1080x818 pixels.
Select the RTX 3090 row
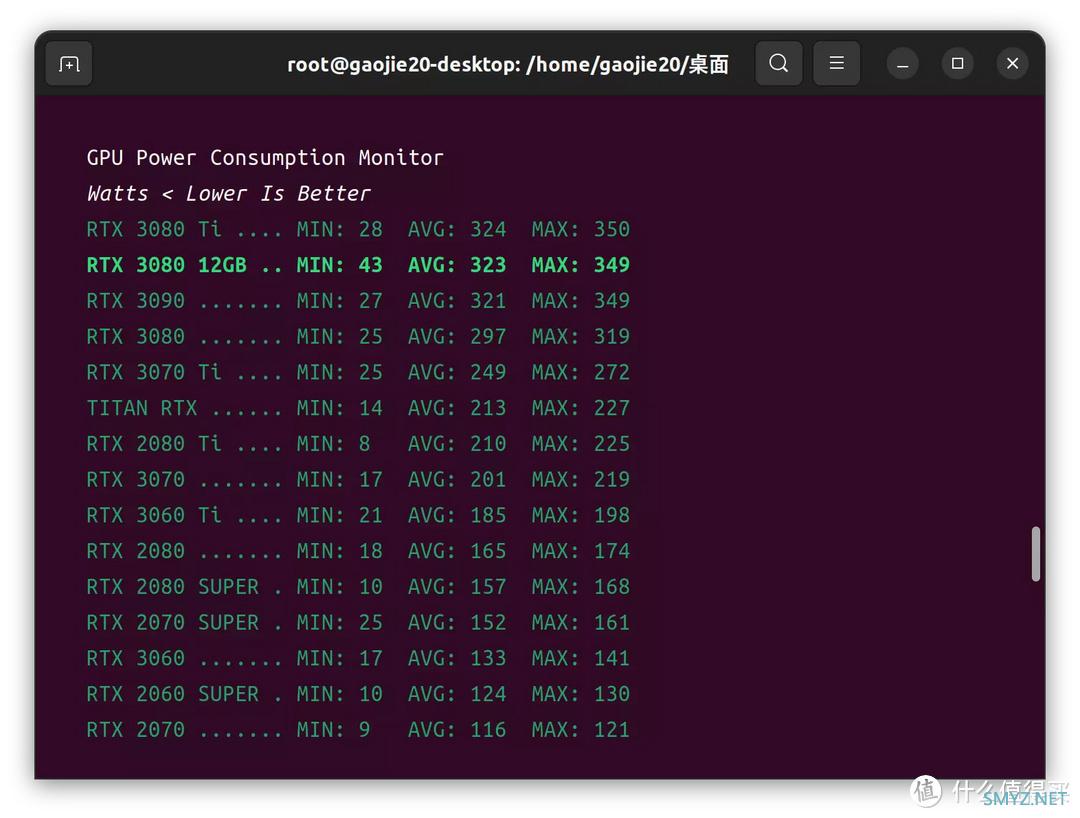(358, 301)
